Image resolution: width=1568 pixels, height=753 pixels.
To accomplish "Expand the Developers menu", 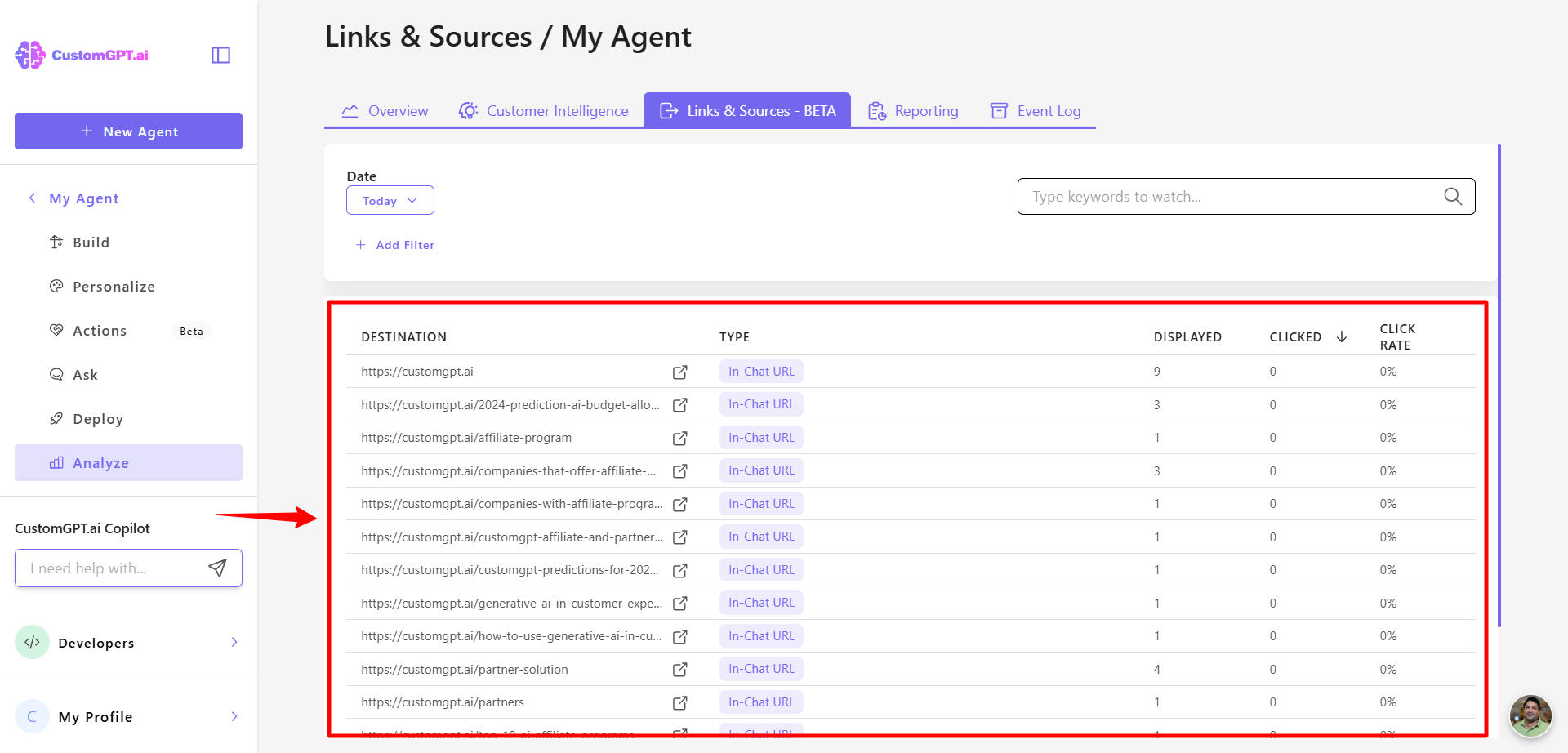I will click(128, 643).
